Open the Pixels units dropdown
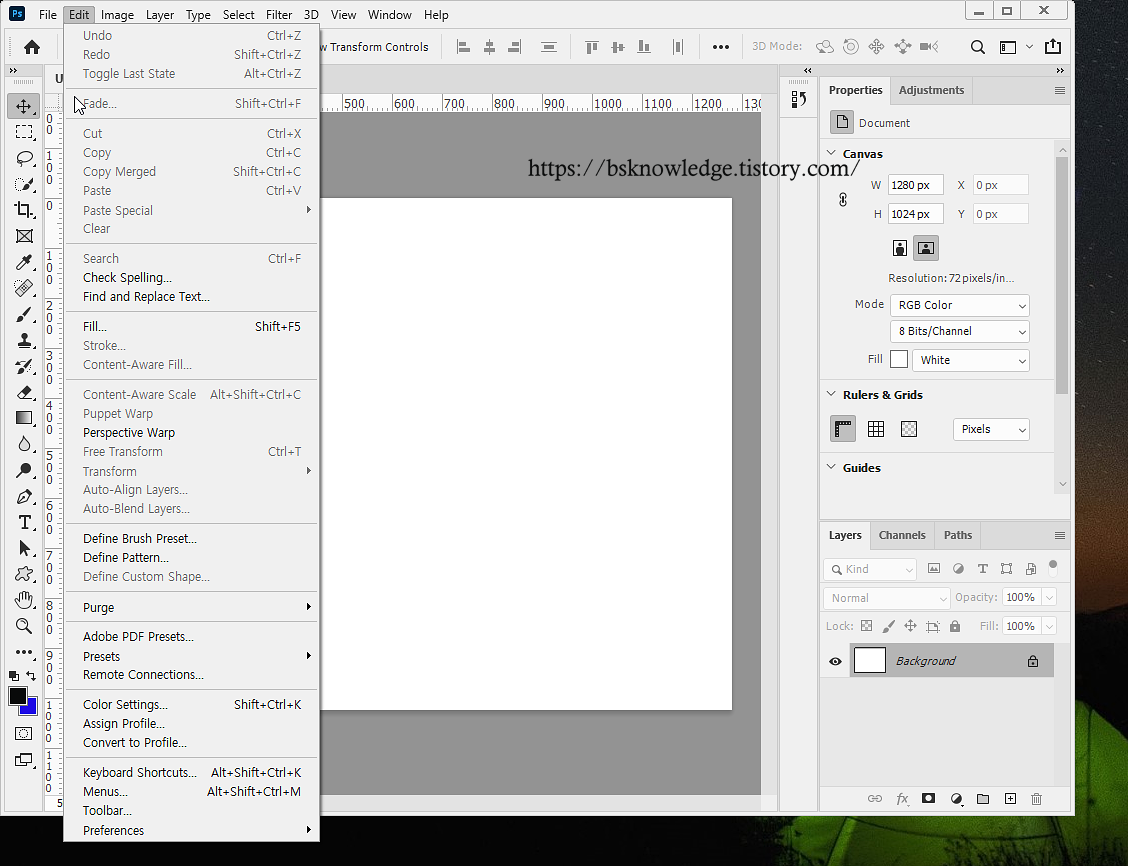This screenshot has height=866, width=1128. click(x=991, y=429)
